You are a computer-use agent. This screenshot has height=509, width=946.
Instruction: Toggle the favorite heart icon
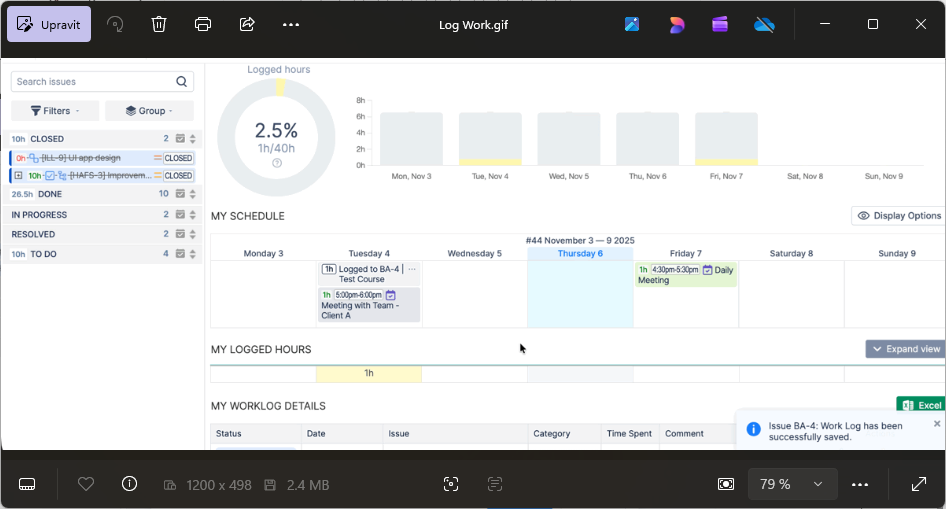pos(86,484)
